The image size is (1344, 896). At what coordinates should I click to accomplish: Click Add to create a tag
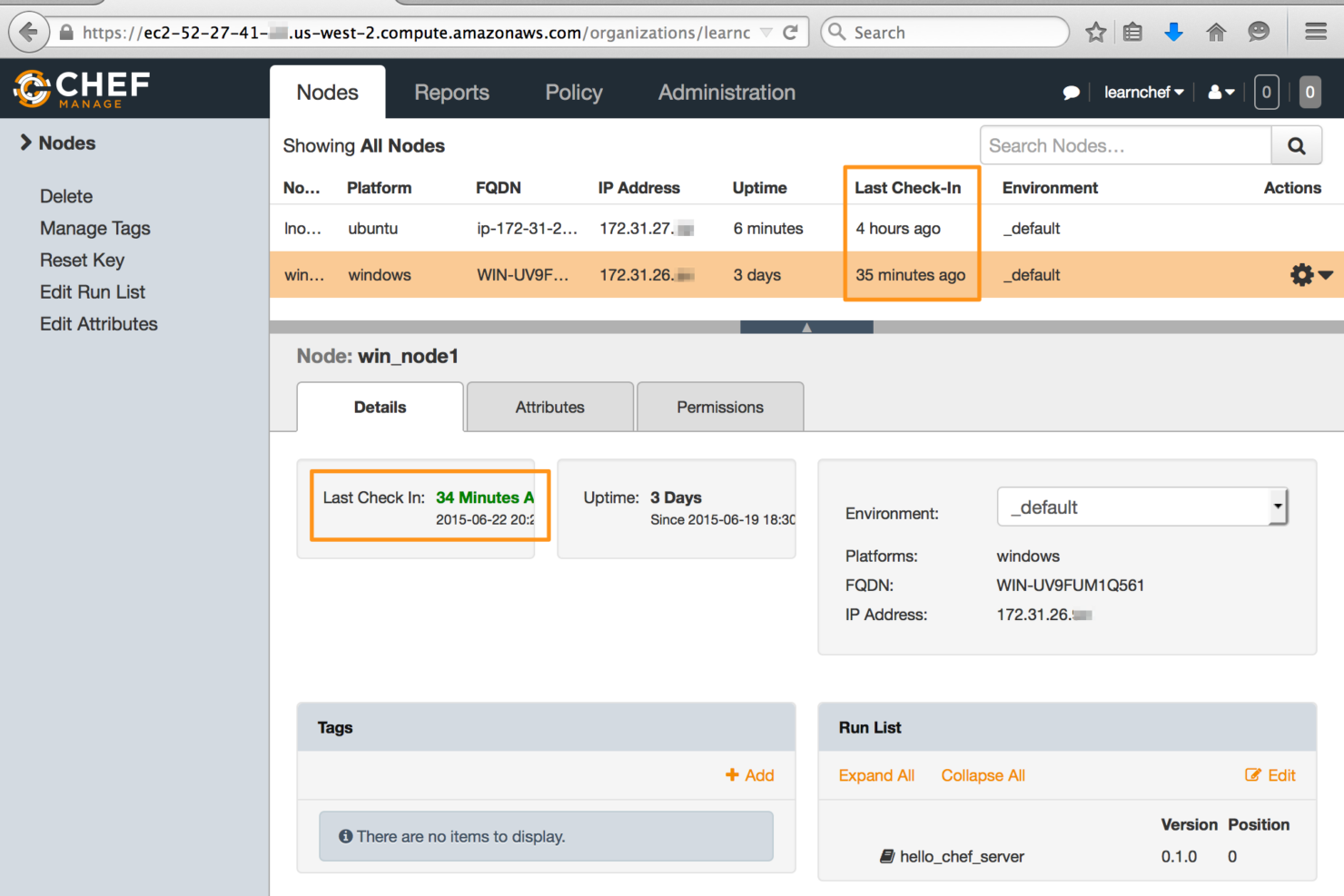tap(750, 775)
